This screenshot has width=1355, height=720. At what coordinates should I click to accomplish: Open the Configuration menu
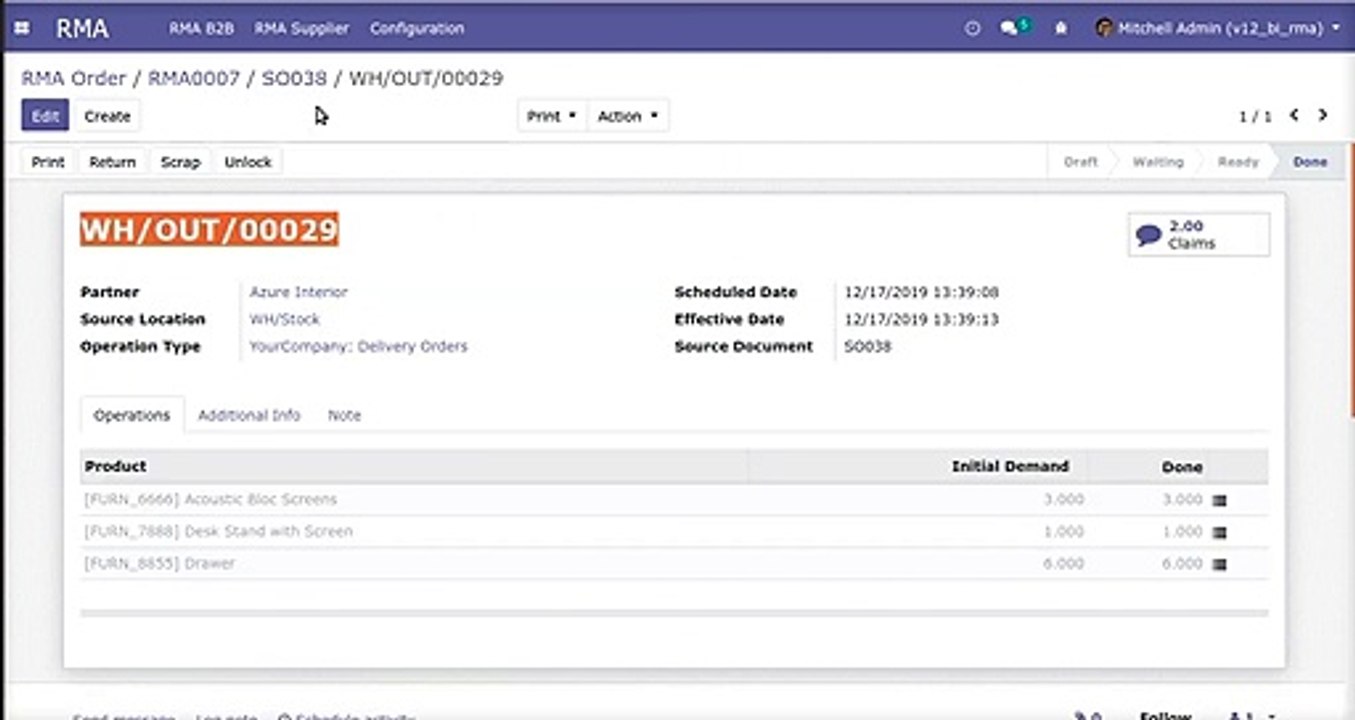417,29
